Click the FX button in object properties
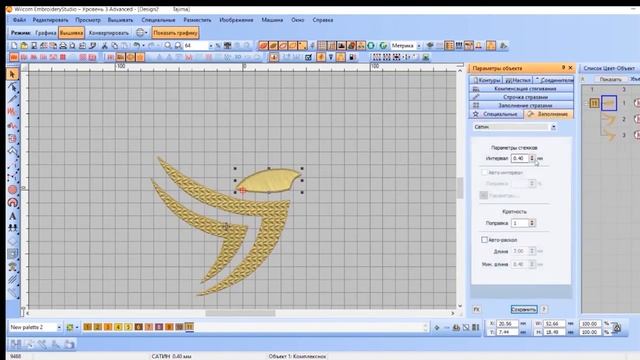Screen dimensions: 640x360 476,309
